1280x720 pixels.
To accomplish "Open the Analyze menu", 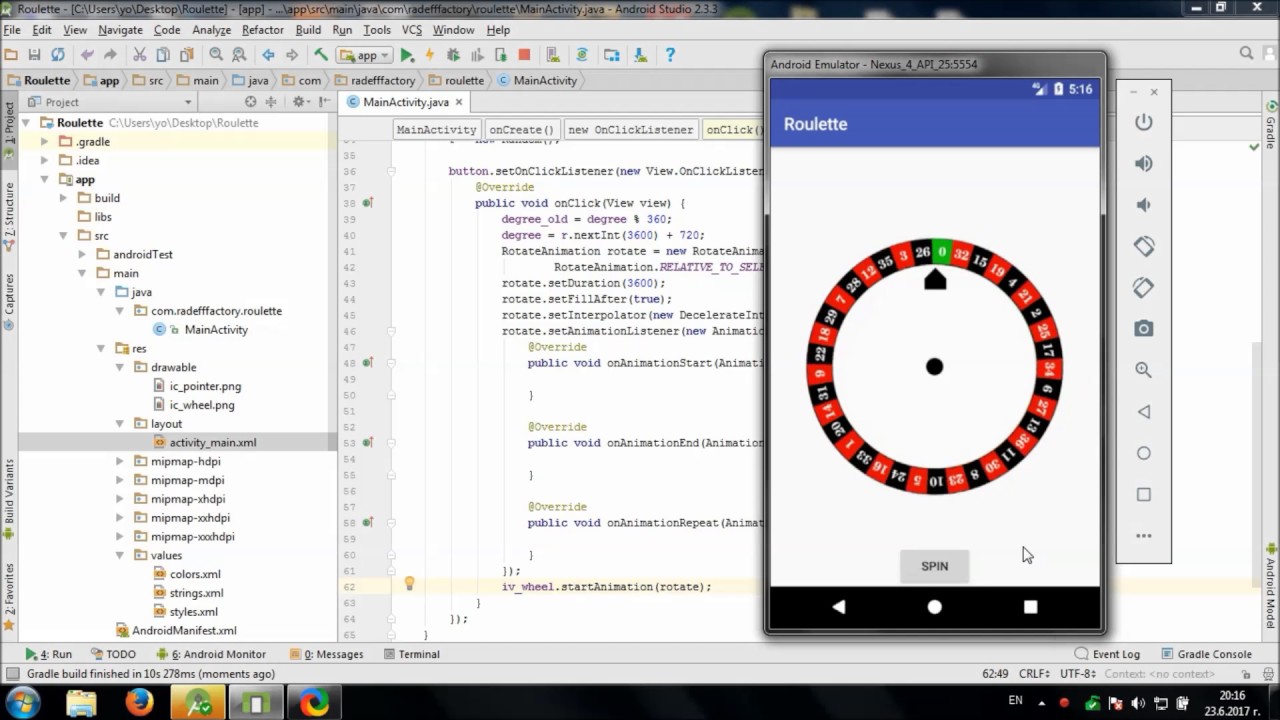I will click(211, 30).
